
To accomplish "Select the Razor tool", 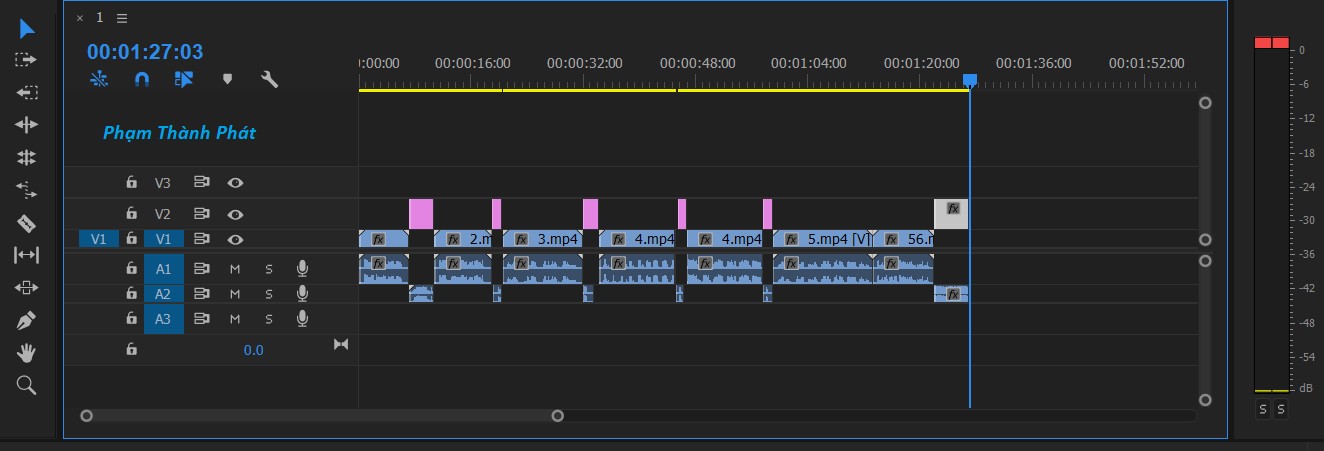I will [27, 222].
